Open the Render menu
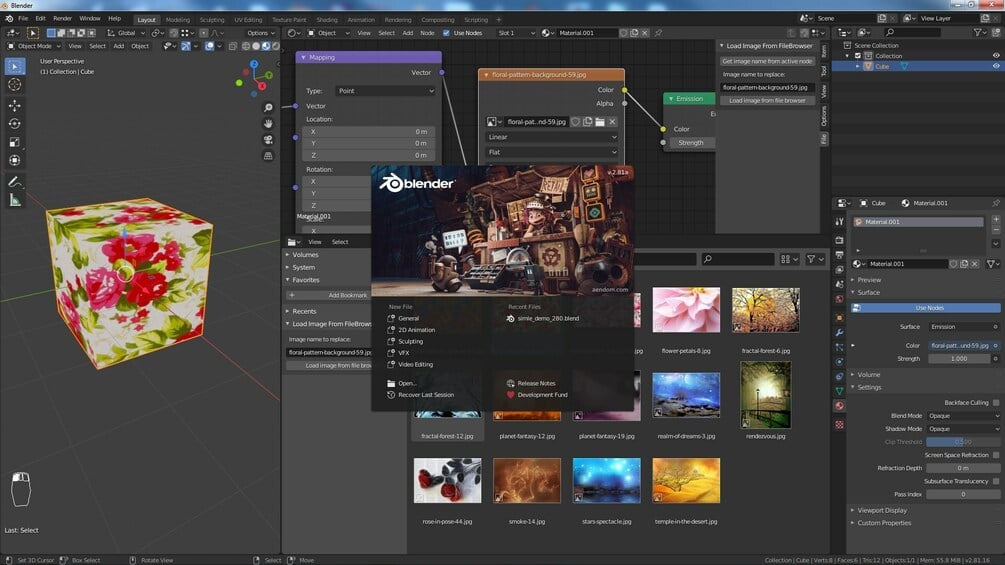 coord(62,19)
